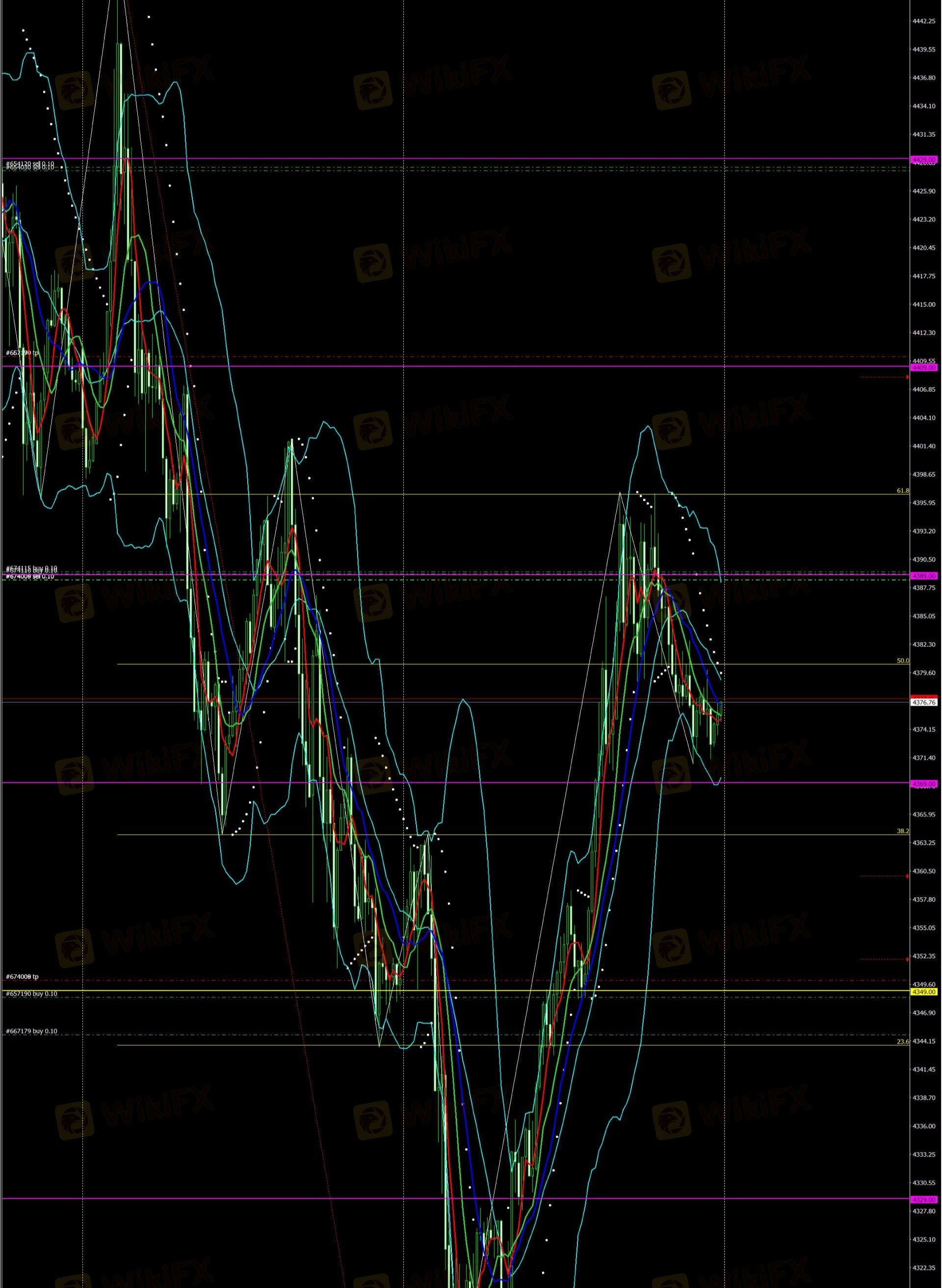
Task: Click 4436.80 on the price scale
Action: click(x=924, y=77)
